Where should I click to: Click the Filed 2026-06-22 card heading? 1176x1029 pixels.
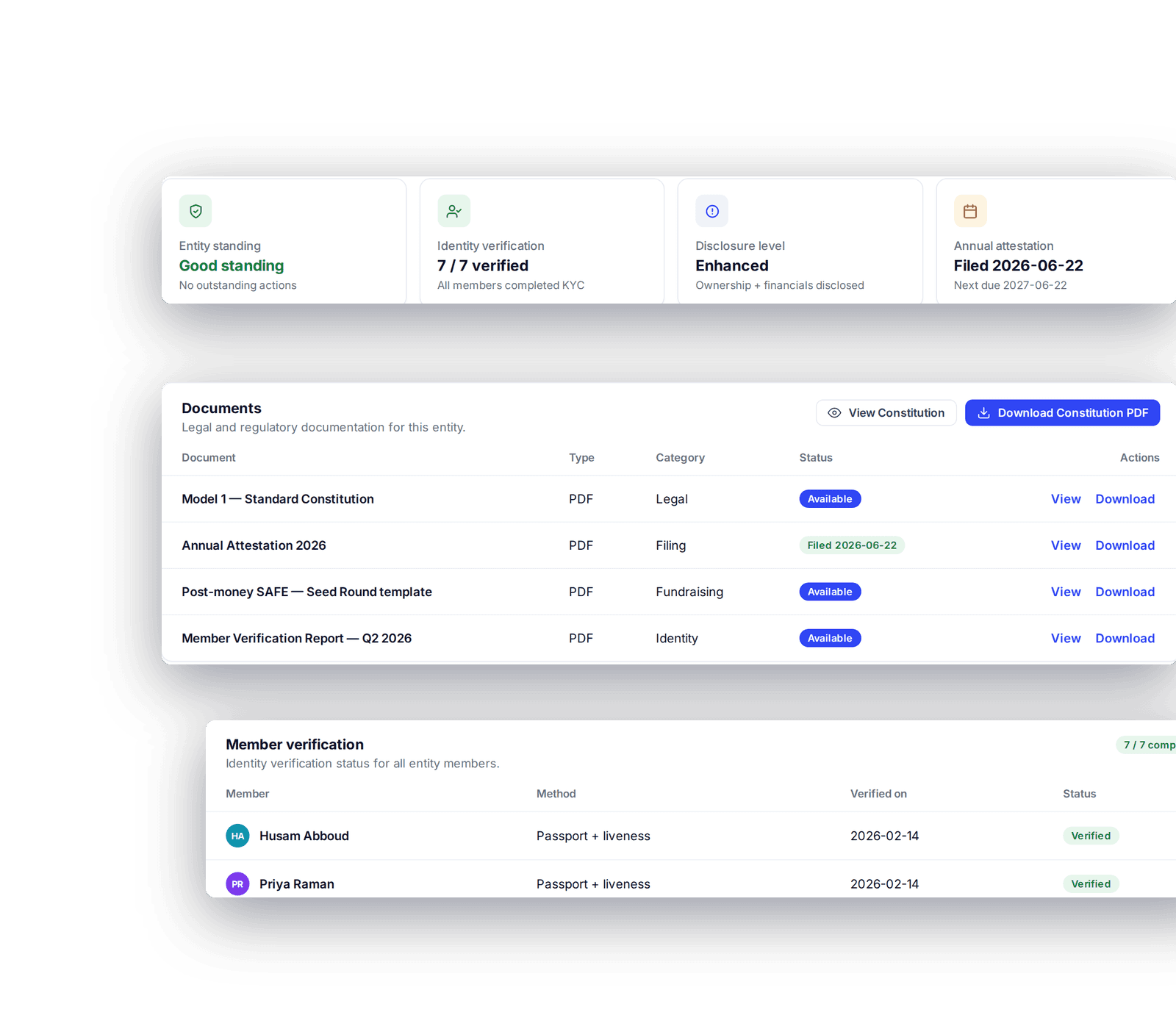point(1018,266)
